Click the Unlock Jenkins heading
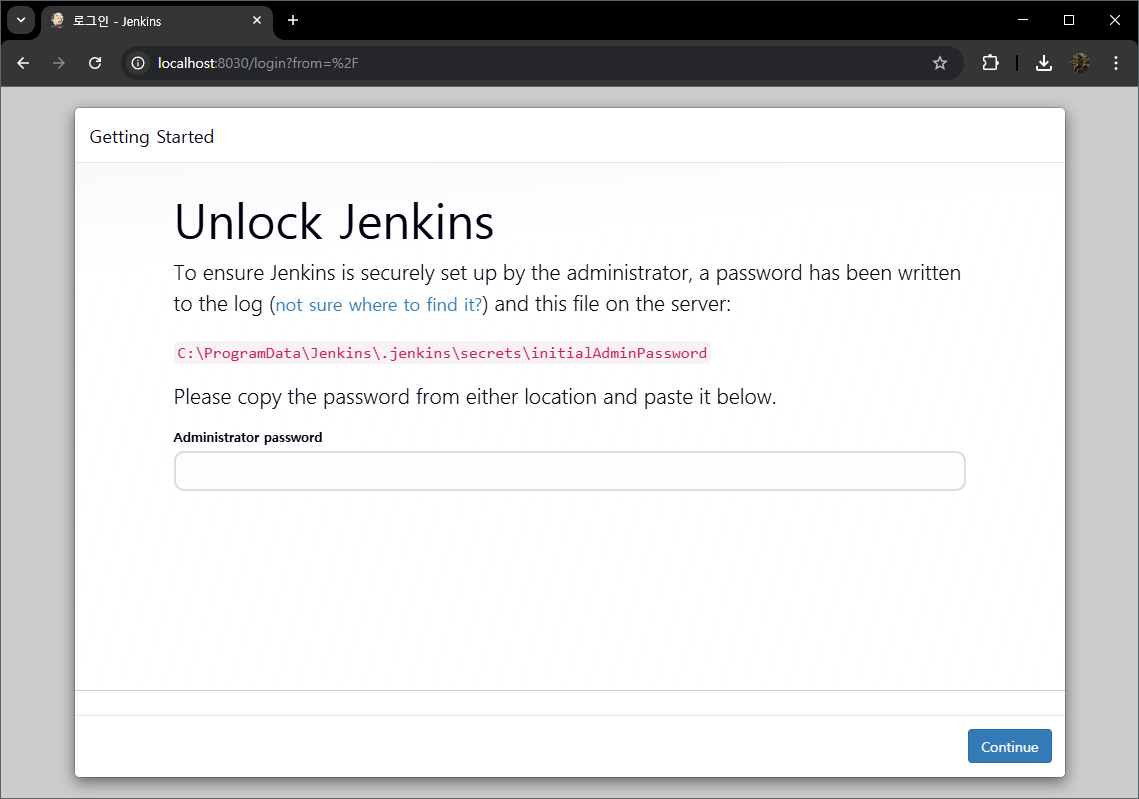 [x=334, y=222]
